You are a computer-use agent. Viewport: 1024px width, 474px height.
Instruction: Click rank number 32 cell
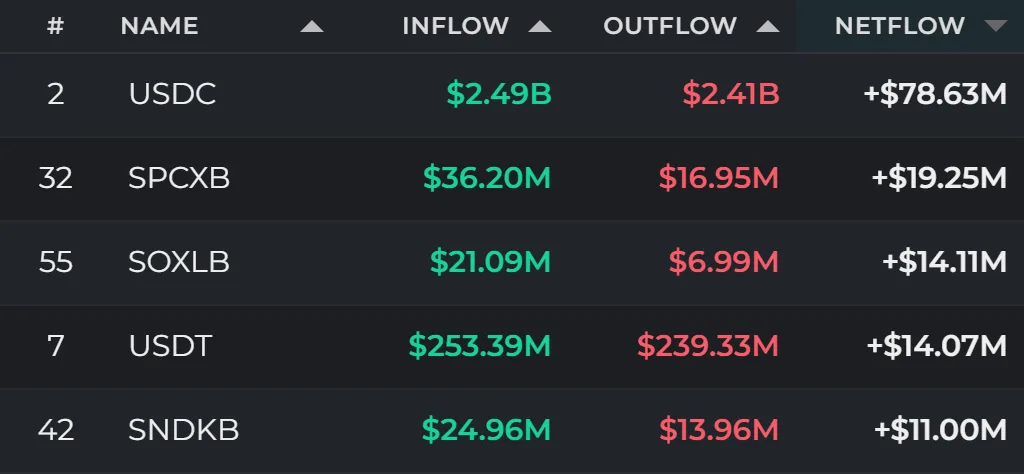point(56,178)
